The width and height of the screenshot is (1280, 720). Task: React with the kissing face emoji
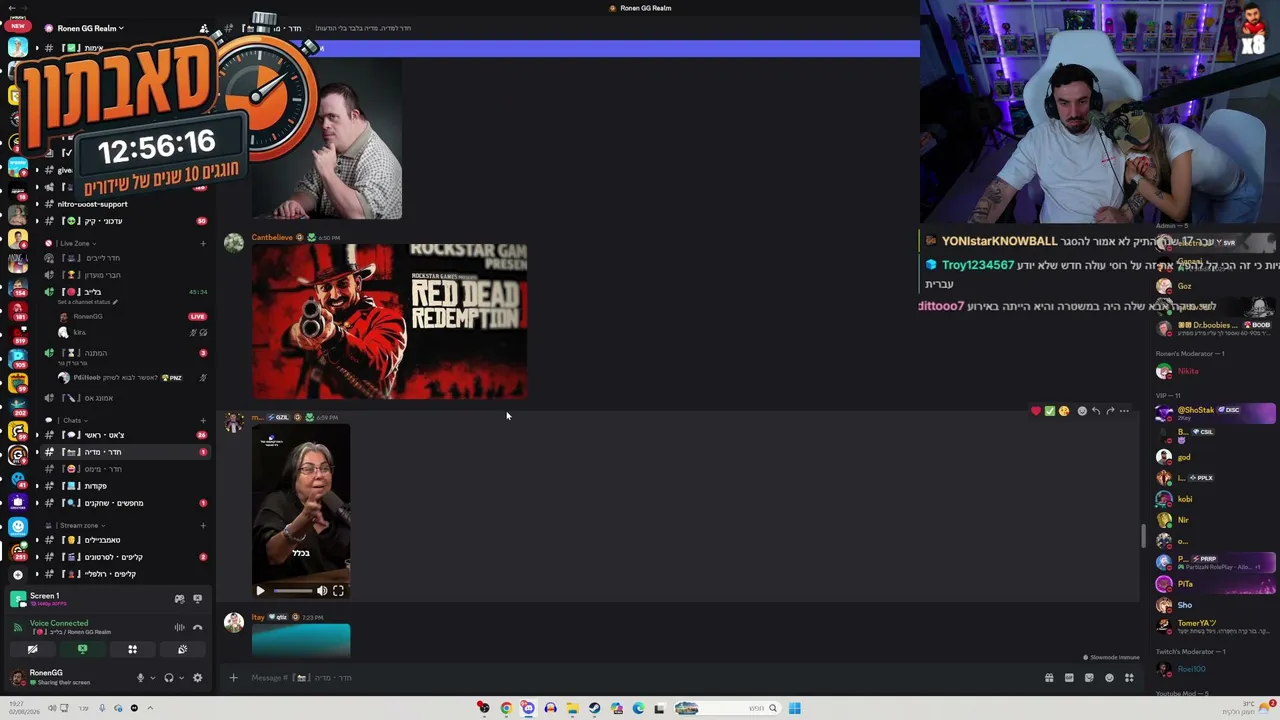click(x=1064, y=411)
